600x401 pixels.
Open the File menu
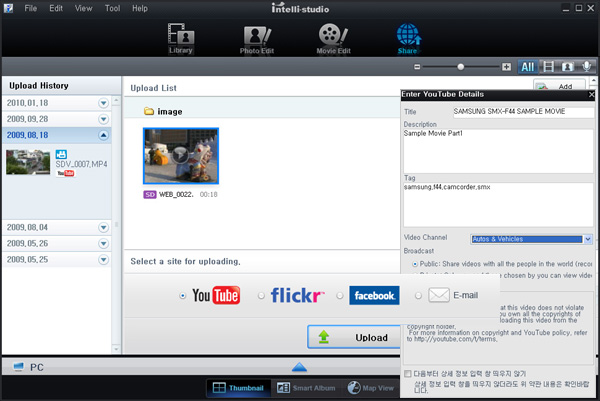point(31,8)
